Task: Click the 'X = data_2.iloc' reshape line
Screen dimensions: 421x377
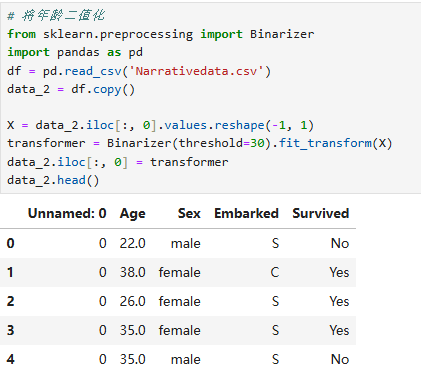Action: (161, 125)
